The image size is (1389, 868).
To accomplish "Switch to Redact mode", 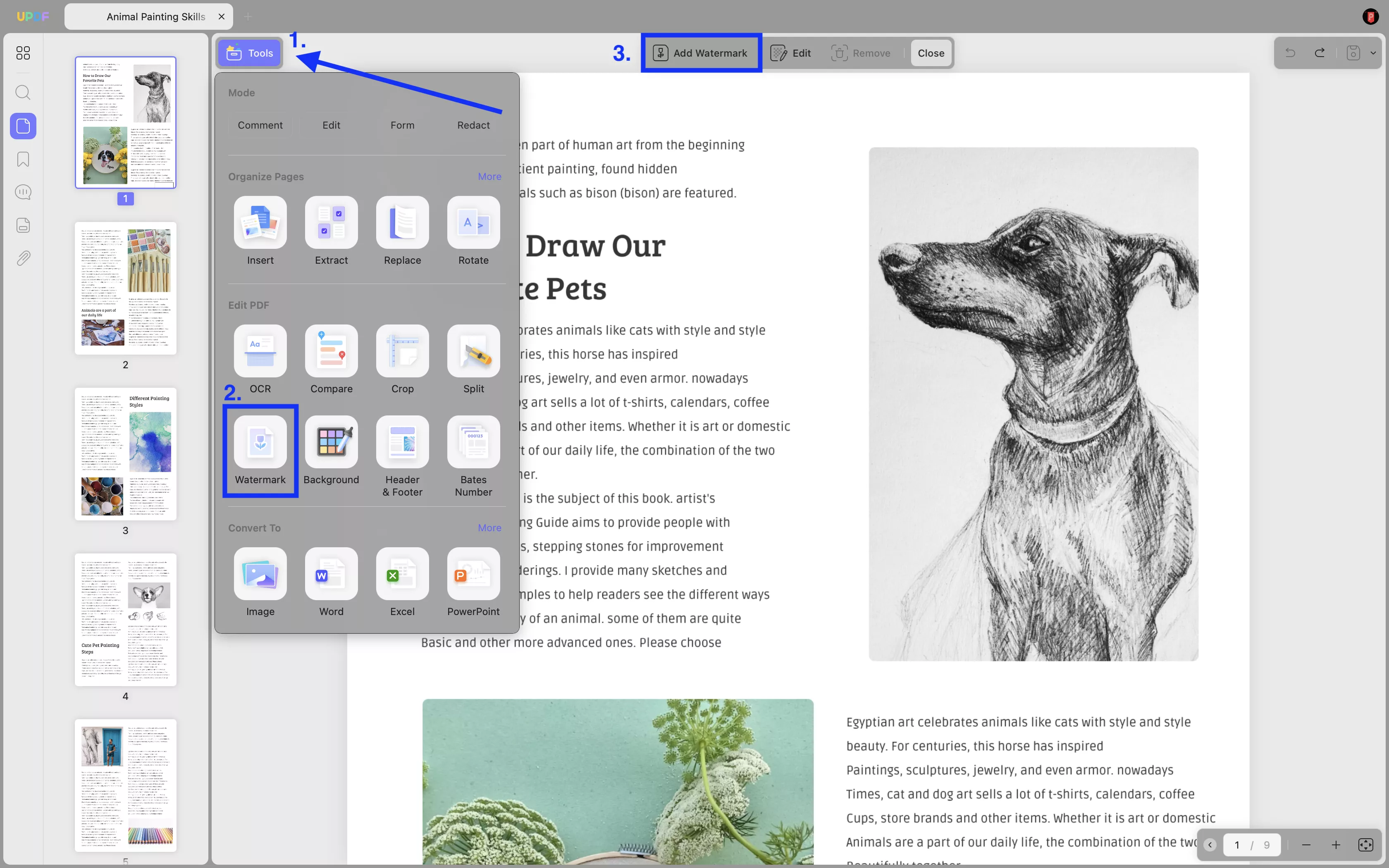I will (x=473, y=125).
